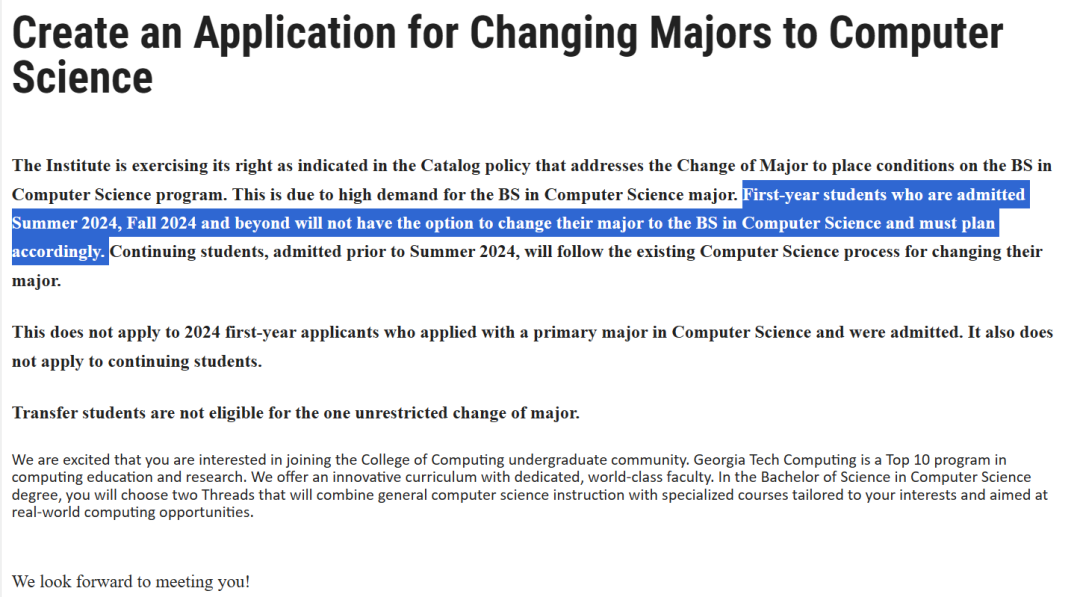Click the highlighted "First-year students who are admitted" text
This screenshot has width=1080, height=597.
[884, 195]
